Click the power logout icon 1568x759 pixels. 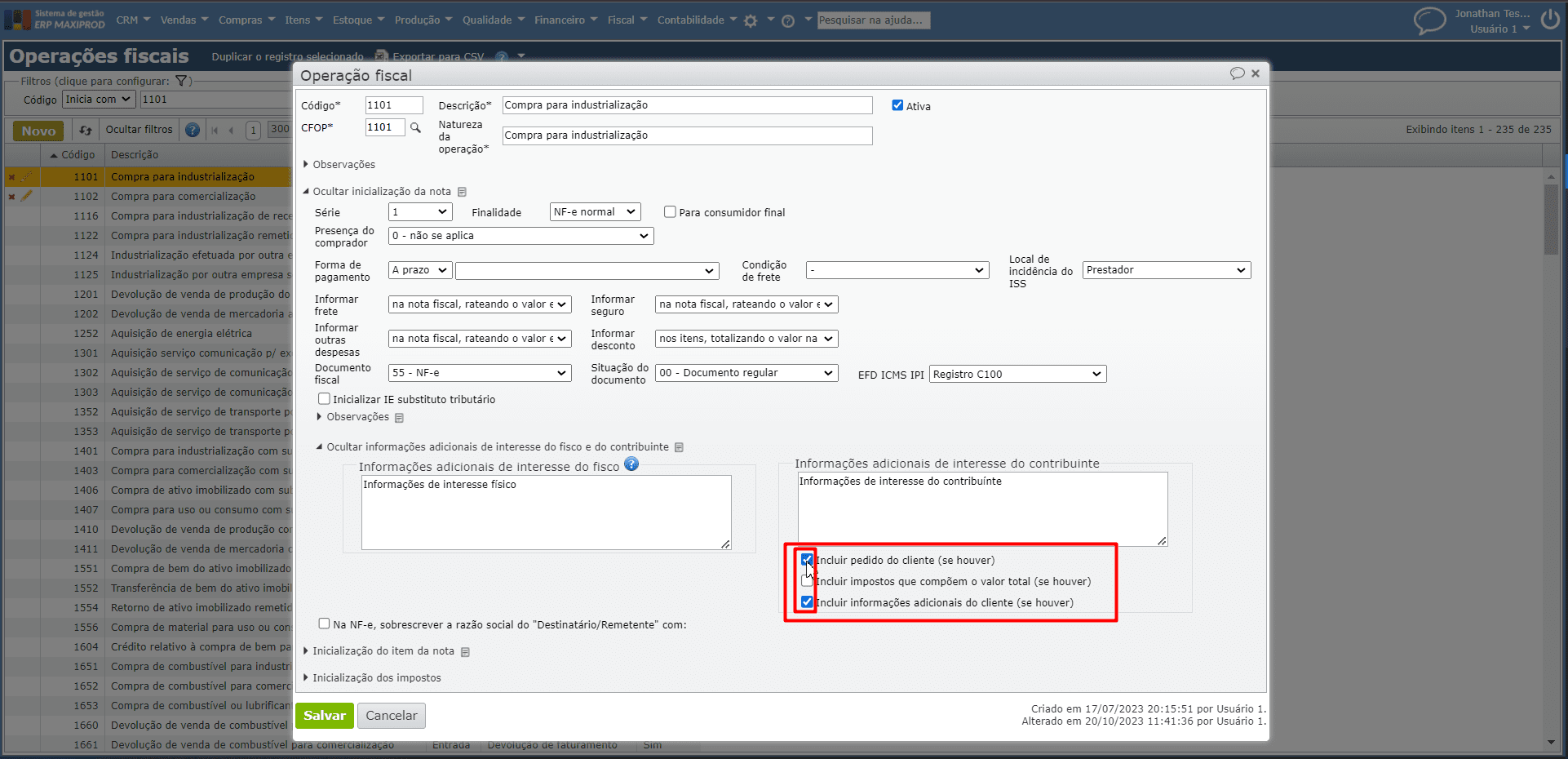(1550, 20)
